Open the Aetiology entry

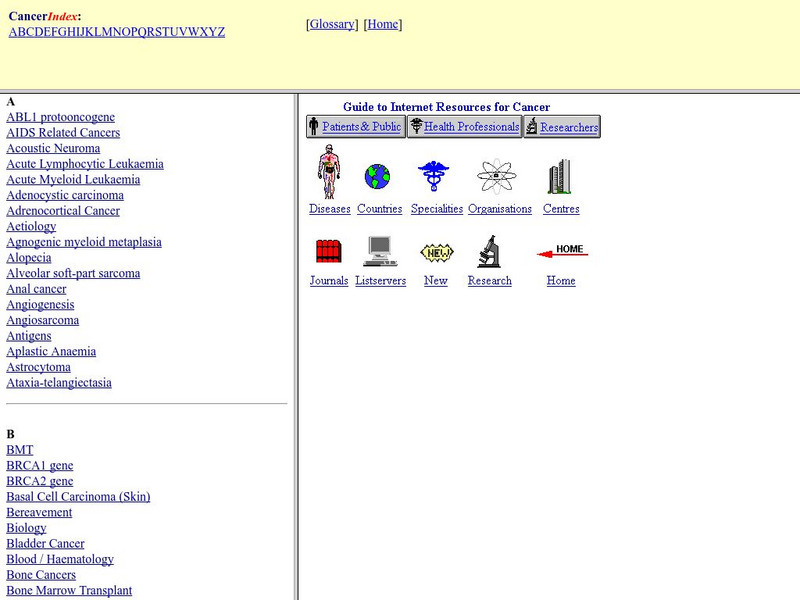[x=31, y=227]
